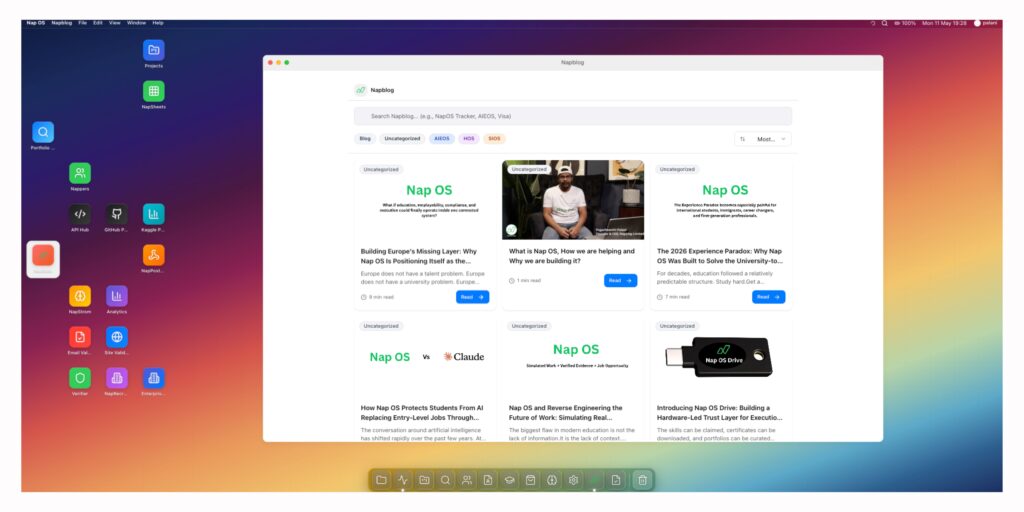Viewport: 1024px width, 512px height.
Task: Read the What is Nap OS post
Action: coord(620,280)
